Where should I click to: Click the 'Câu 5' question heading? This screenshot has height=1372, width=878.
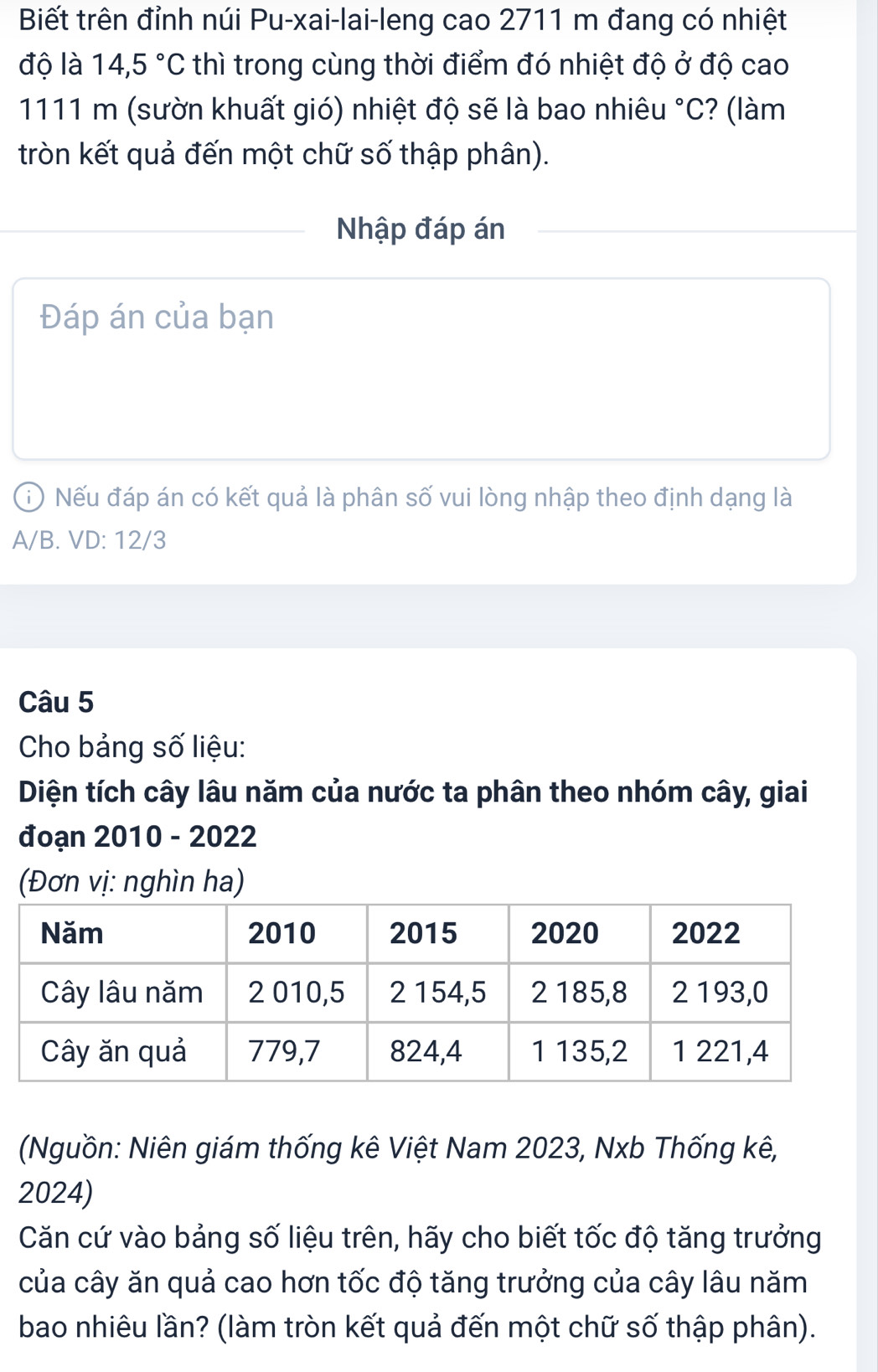pos(56,702)
